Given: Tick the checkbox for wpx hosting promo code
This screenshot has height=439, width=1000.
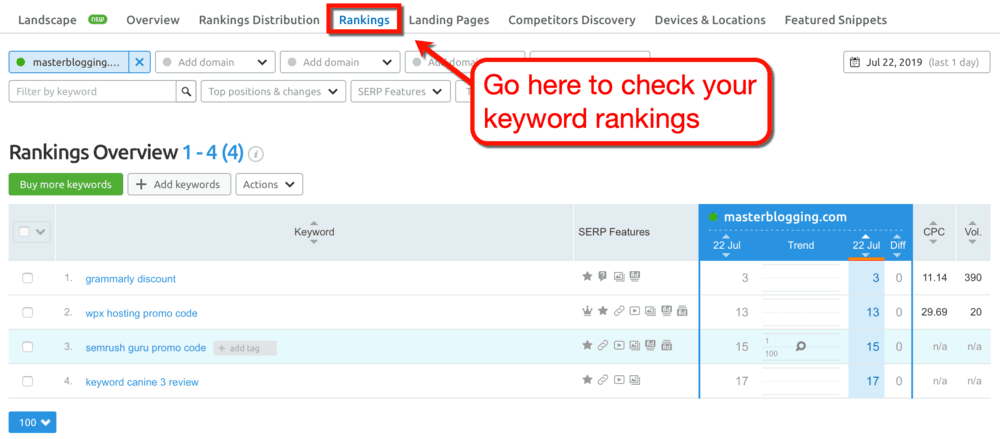Looking at the screenshot, I should pyautogui.click(x=27, y=313).
